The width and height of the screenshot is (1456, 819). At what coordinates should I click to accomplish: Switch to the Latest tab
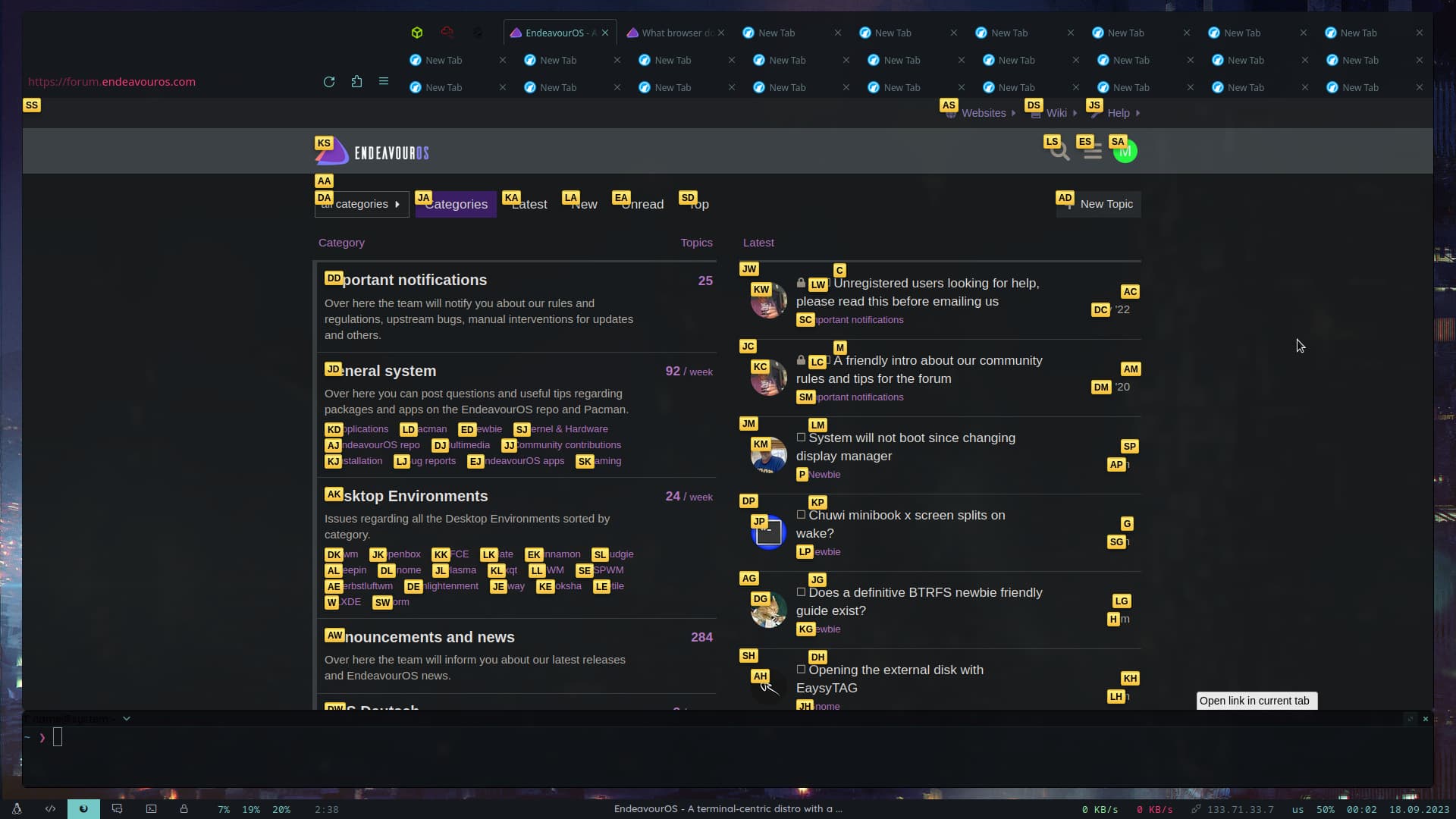click(529, 204)
